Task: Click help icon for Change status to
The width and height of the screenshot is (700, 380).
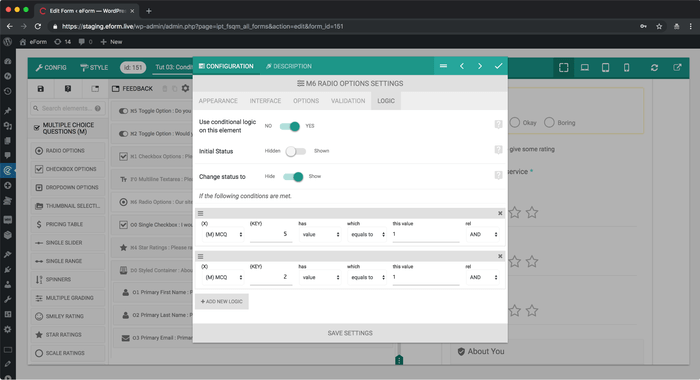Action: click(x=498, y=175)
